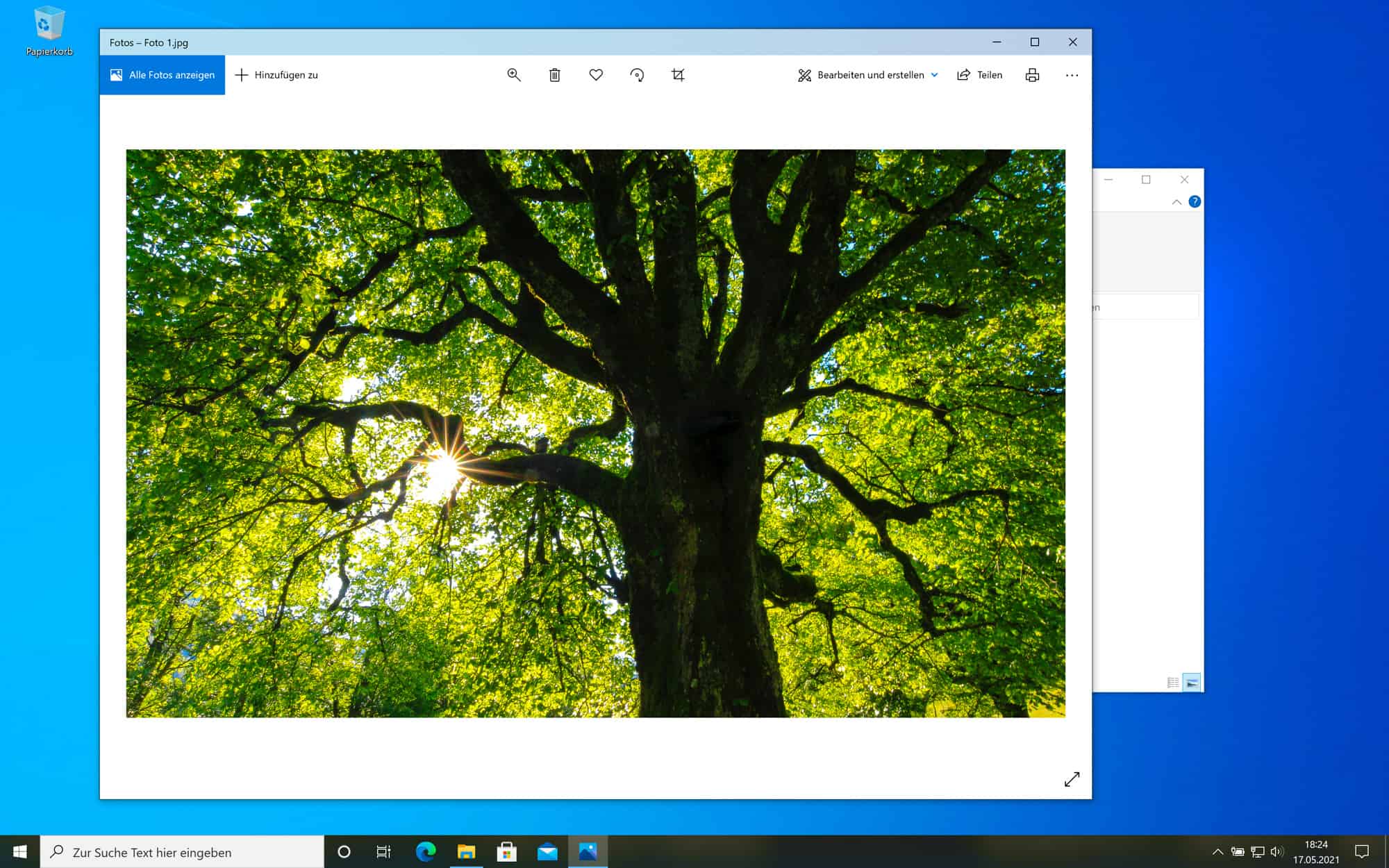
Task: Share photo via Teilen button
Action: [x=979, y=75]
